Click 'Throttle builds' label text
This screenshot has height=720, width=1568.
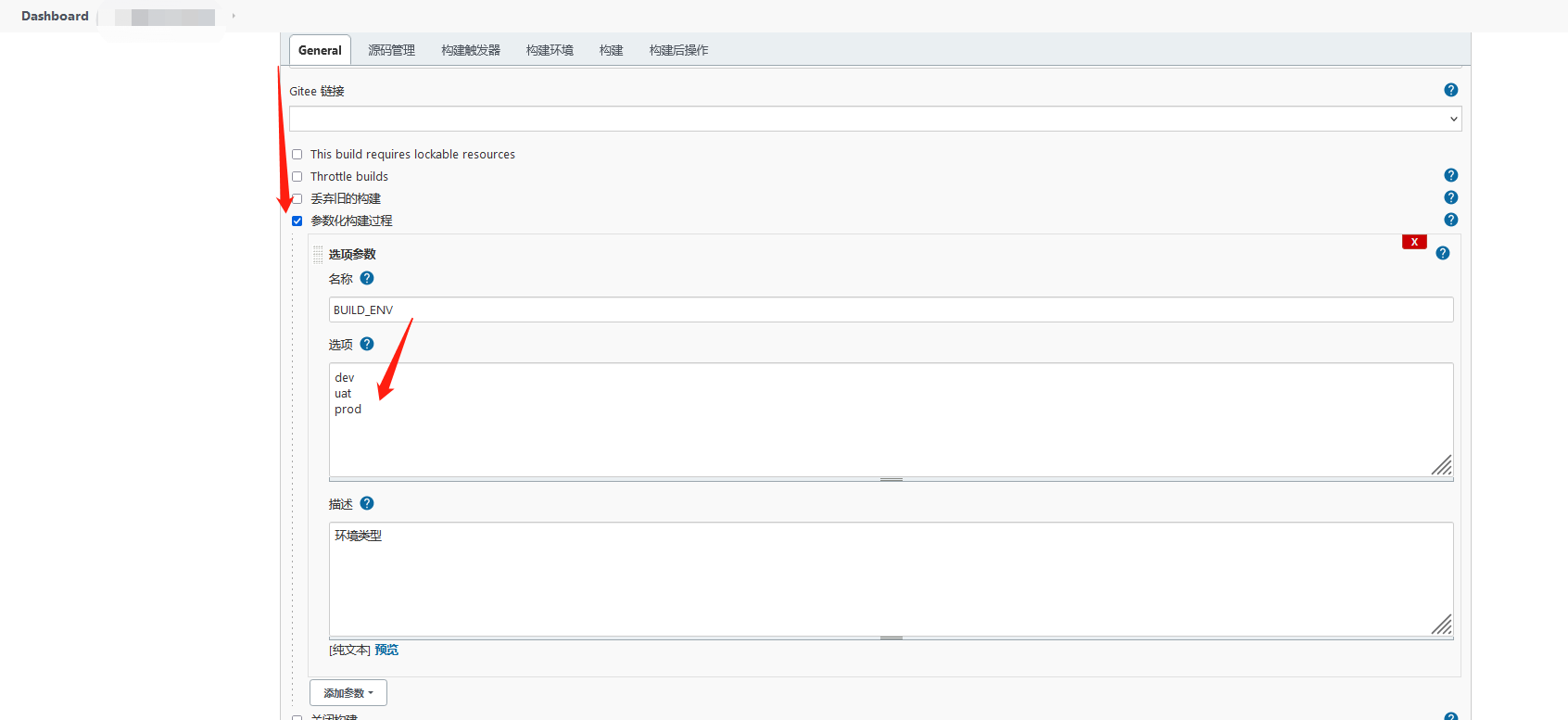coord(349,176)
